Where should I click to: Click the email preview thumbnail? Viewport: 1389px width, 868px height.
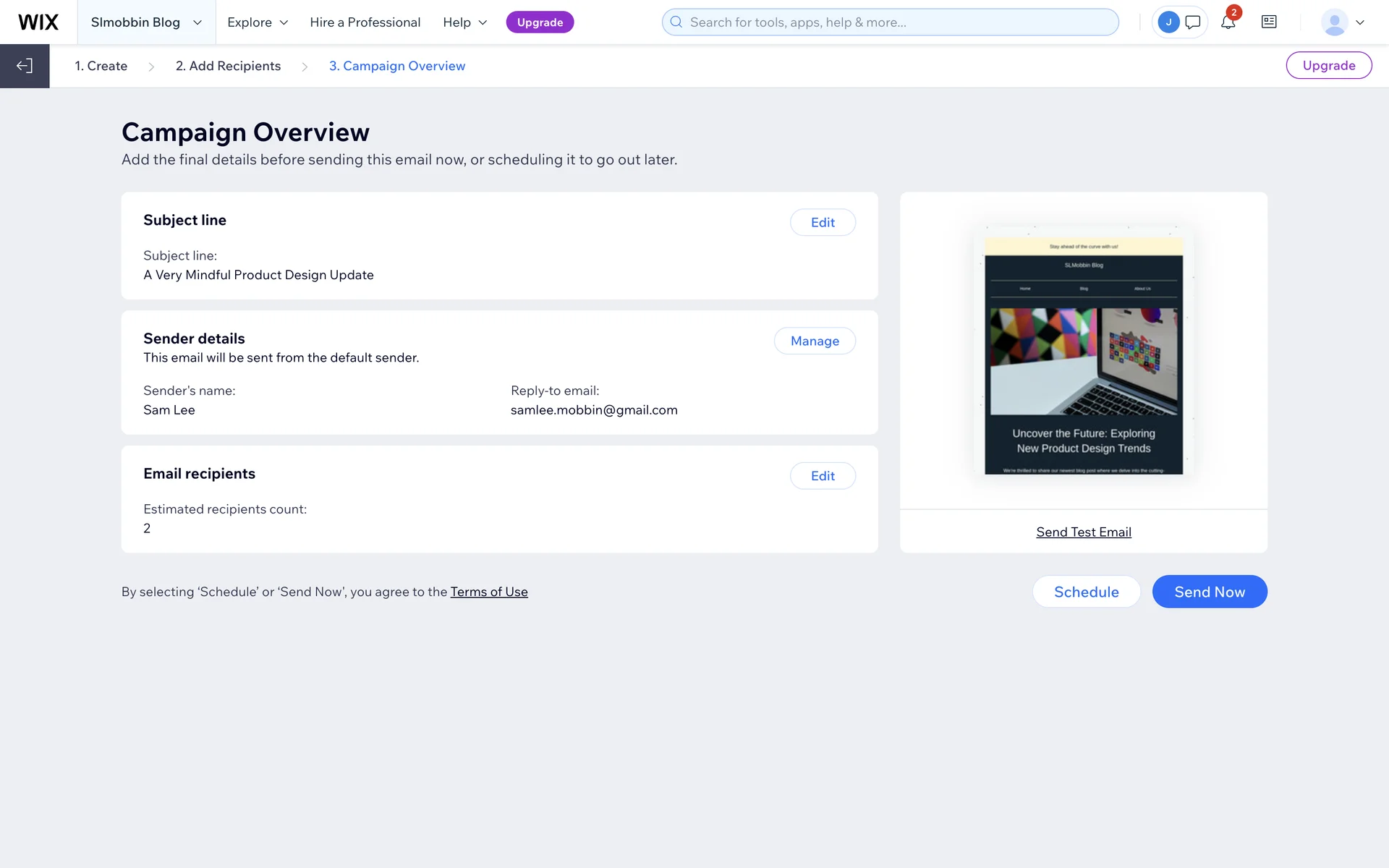(1083, 354)
